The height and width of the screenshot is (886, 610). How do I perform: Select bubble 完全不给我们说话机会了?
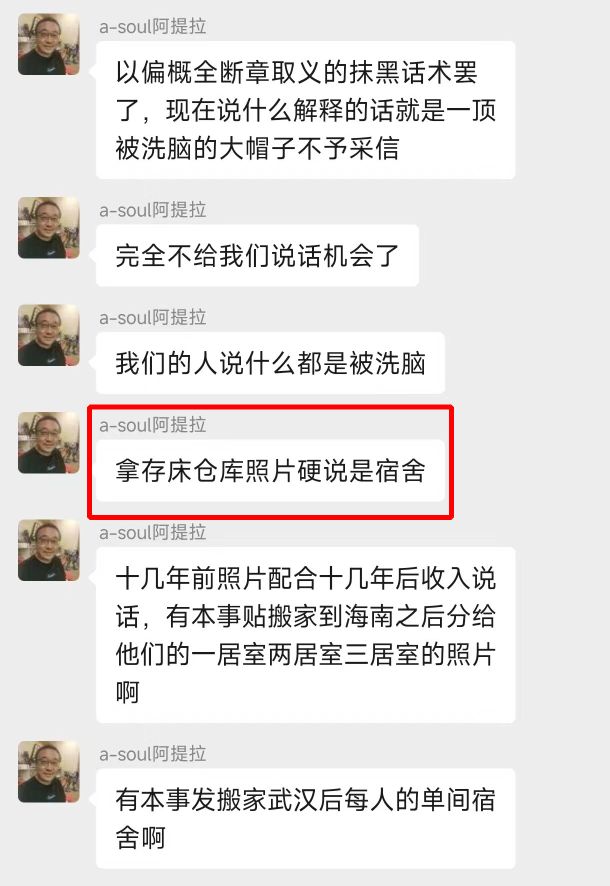tap(258, 255)
